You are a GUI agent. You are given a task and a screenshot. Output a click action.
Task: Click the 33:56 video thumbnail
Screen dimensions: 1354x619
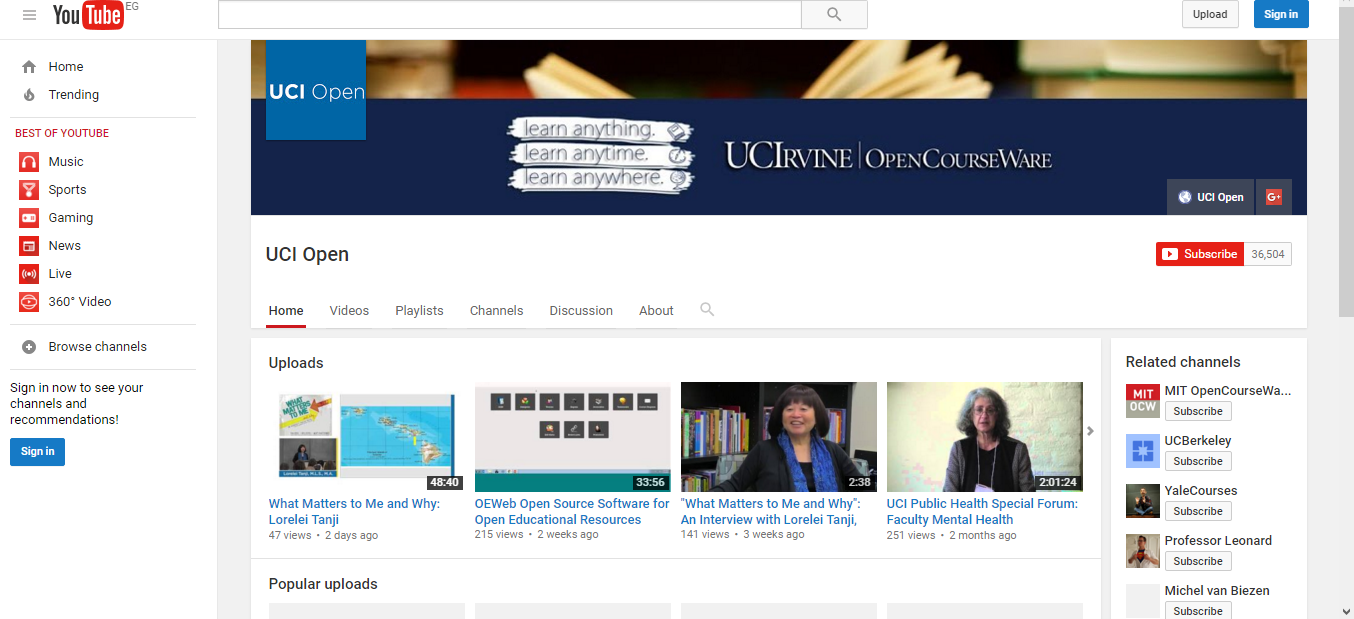[572, 437]
